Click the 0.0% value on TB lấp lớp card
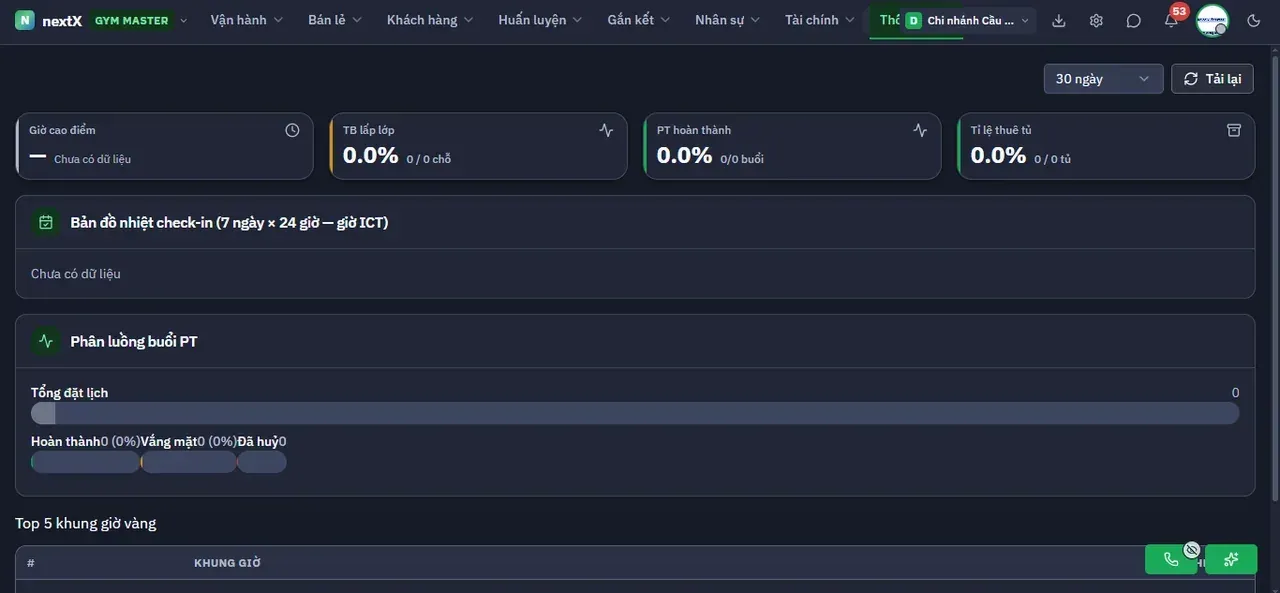Viewport: 1280px width, 593px height. 370,155
